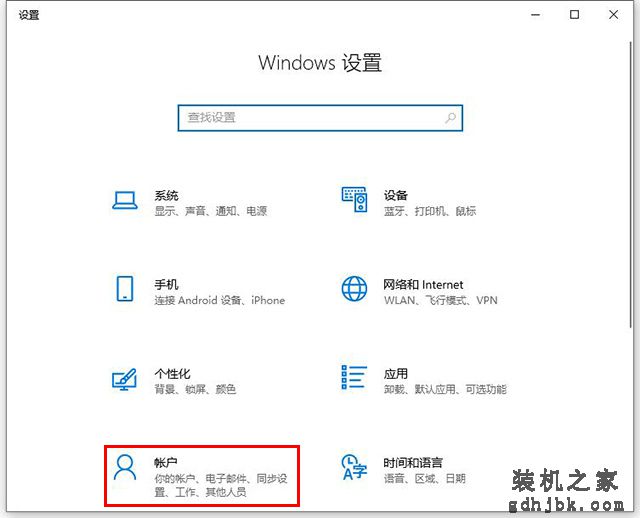Click the 背景、锁屏、颜色 description
The height and width of the screenshot is (518, 640).
pyautogui.click(x=195, y=389)
